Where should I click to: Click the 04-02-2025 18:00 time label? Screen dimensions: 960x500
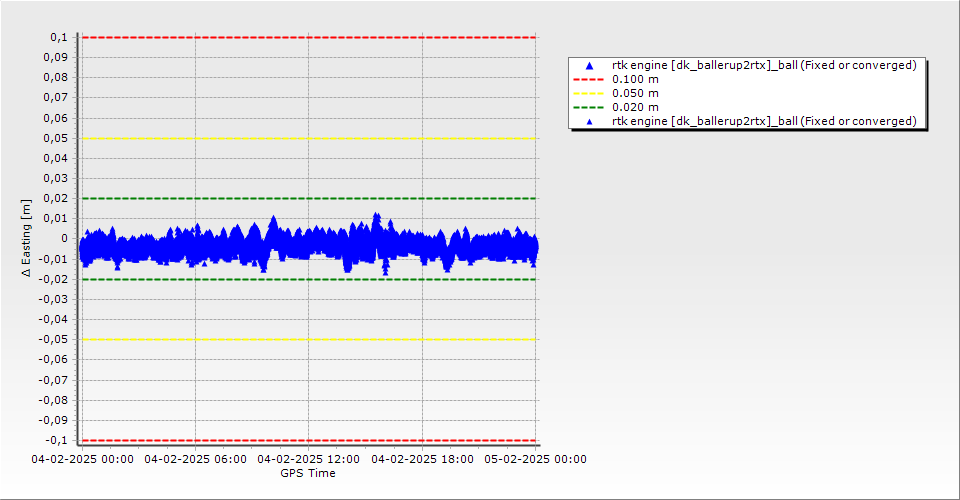pos(422,459)
